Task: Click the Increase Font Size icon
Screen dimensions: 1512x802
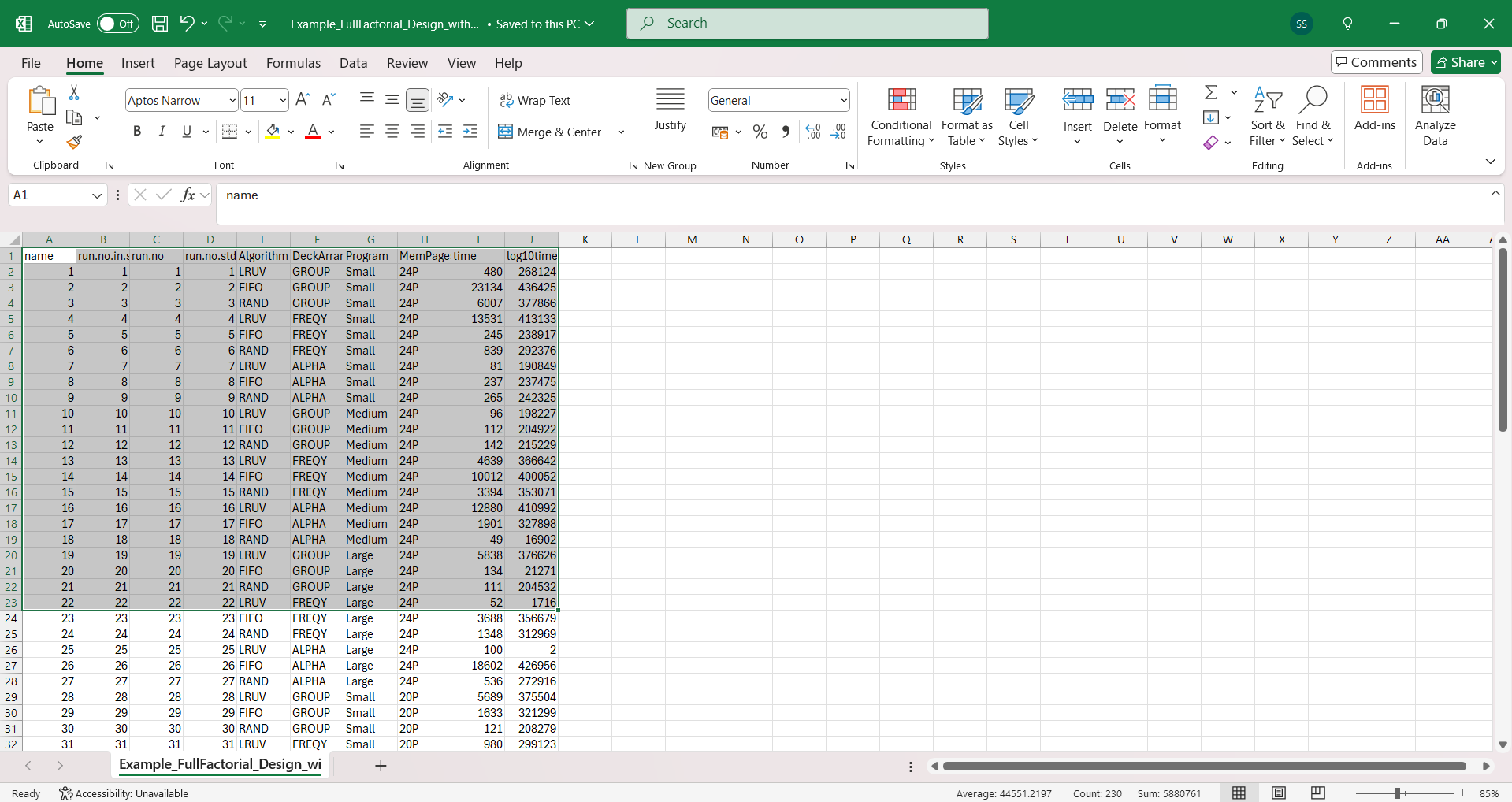Action: tap(302, 99)
